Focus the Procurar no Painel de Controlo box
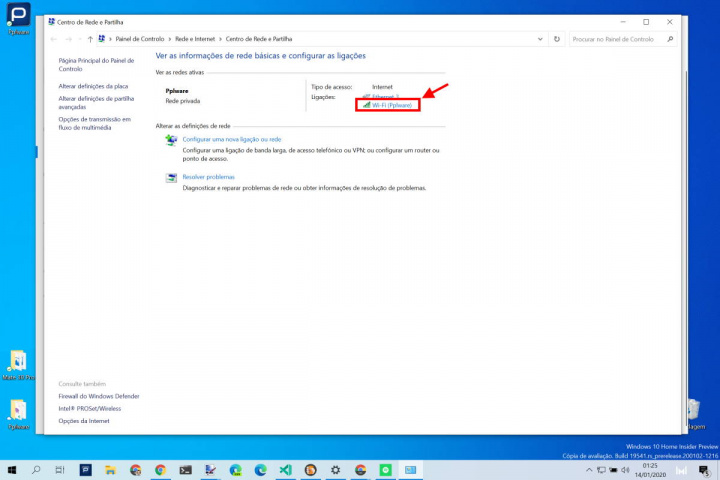Image resolution: width=720 pixels, height=480 pixels. (615, 39)
